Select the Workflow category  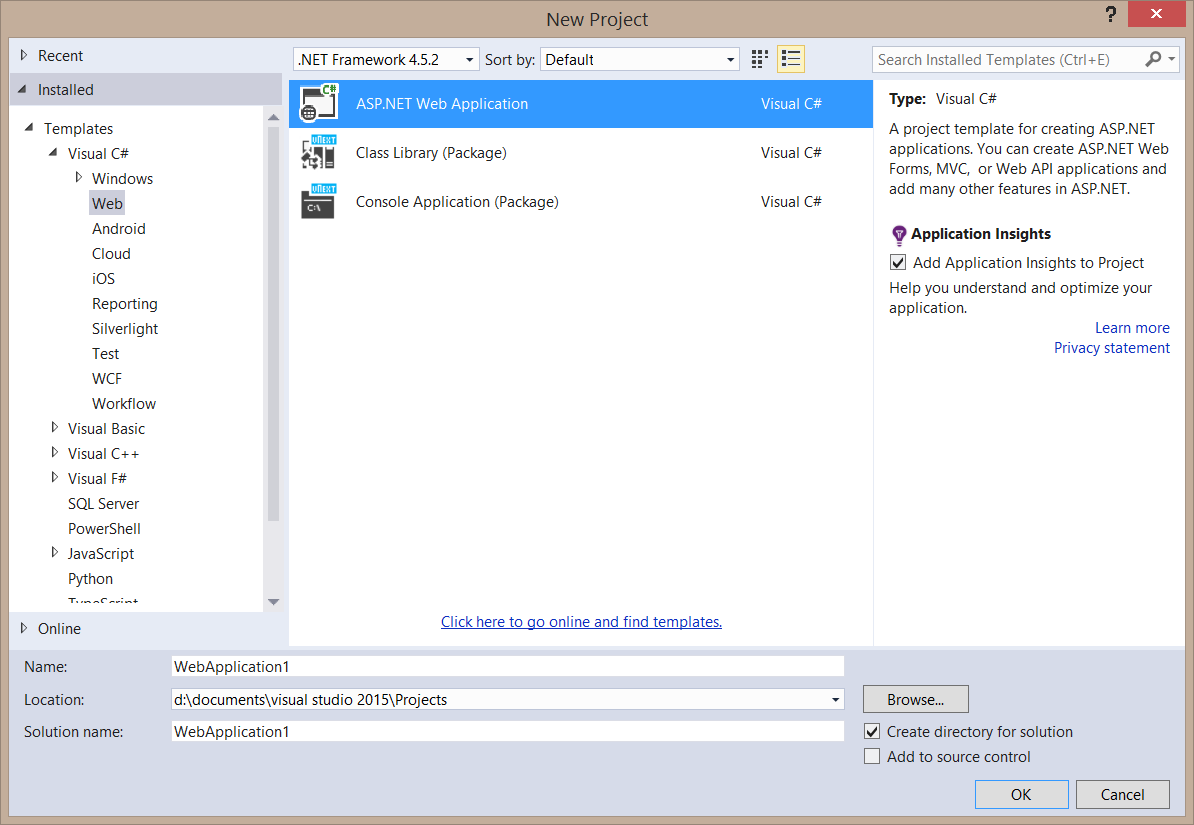[x=124, y=404]
